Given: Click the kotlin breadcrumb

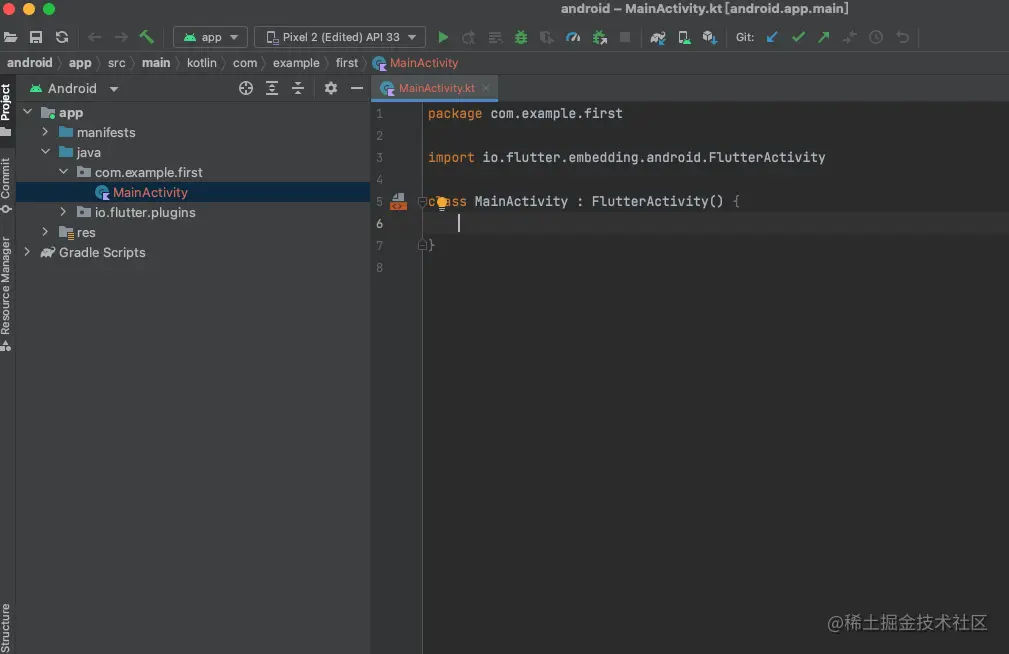Looking at the screenshot, I should [201, 62].
